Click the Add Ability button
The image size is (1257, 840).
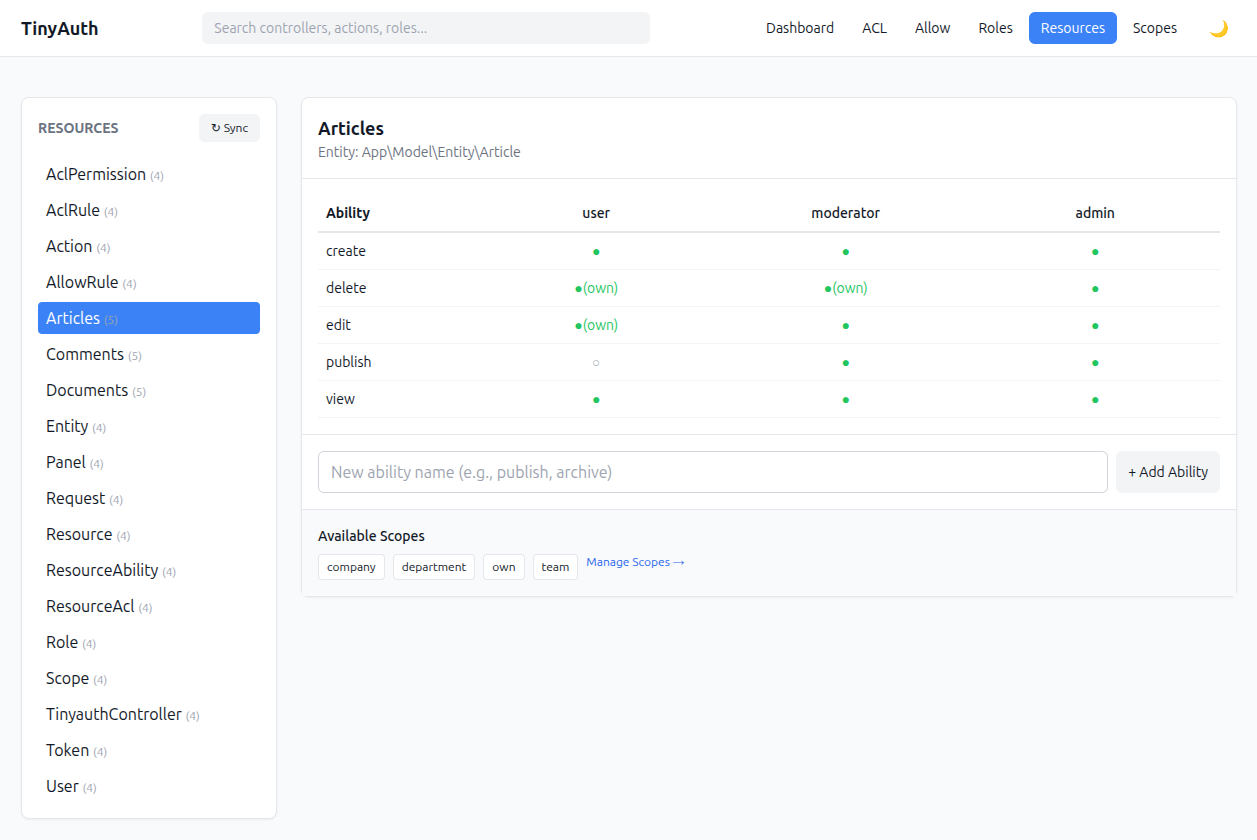(1168, 472)
